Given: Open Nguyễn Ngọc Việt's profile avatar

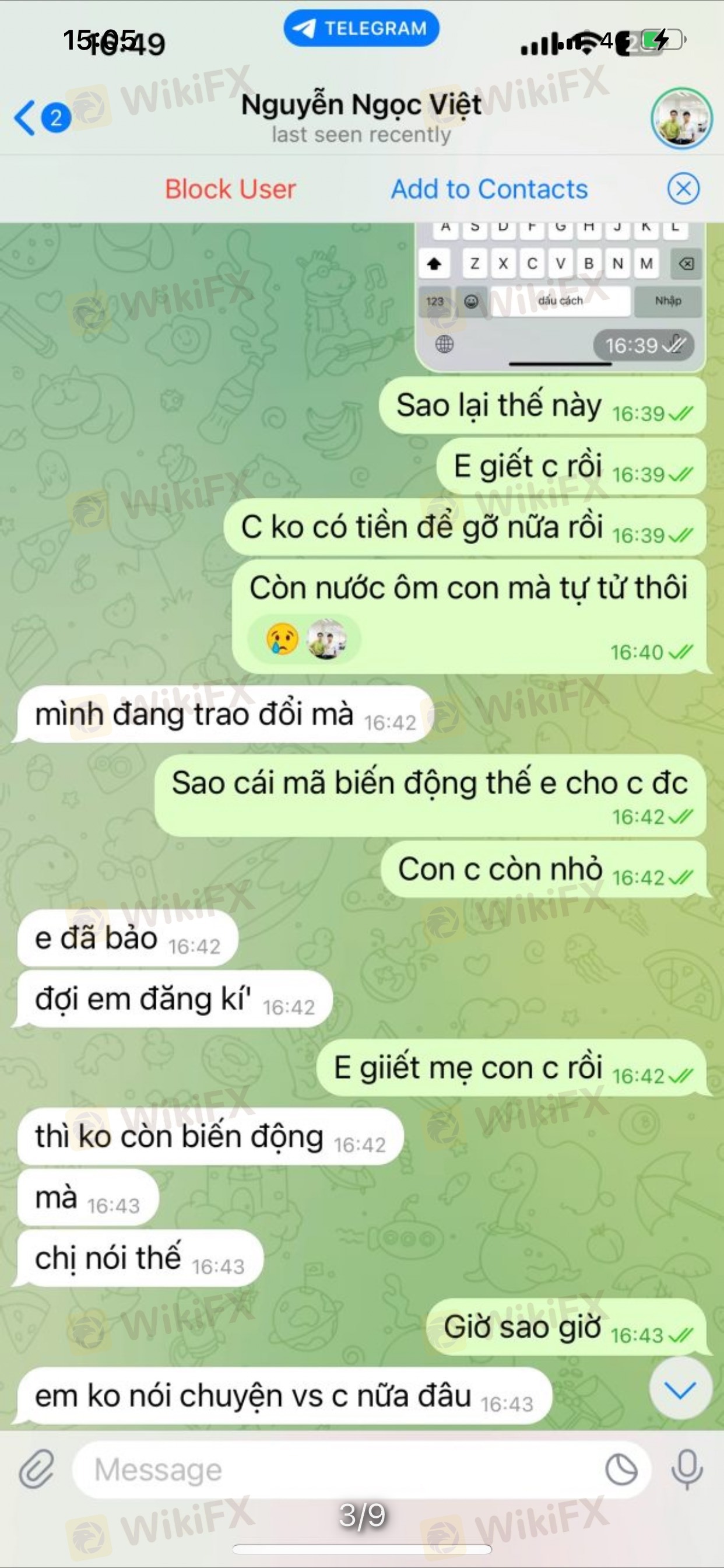Looking at the screenshot, I should 681,118.
